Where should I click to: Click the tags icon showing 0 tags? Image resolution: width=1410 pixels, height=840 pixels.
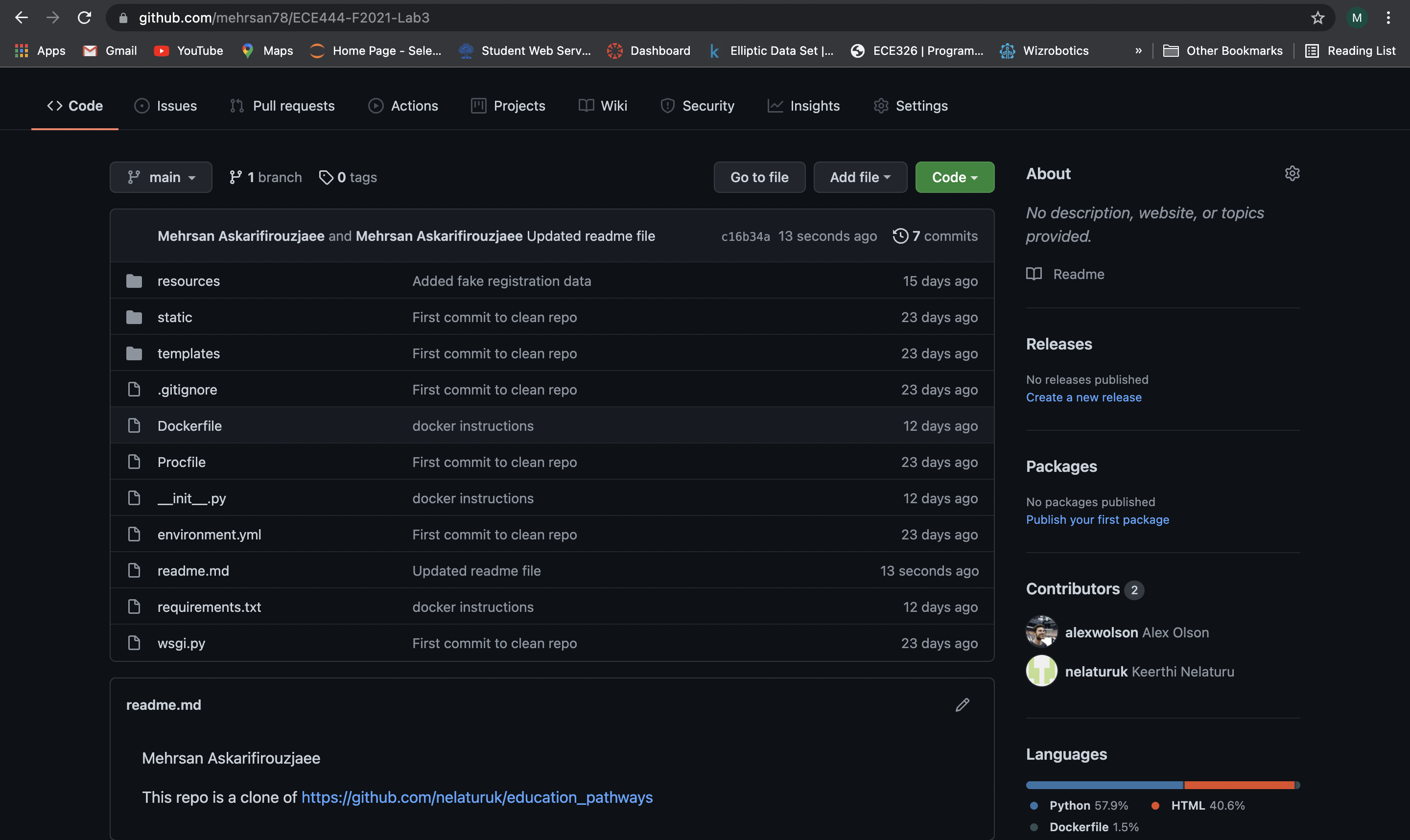point(326,178)
